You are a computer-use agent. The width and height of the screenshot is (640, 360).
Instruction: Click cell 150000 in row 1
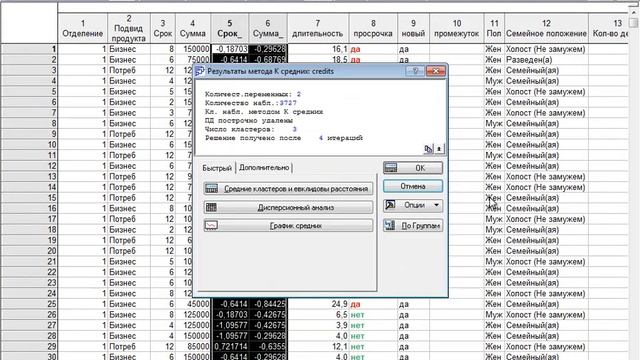(x=193, y=49)
